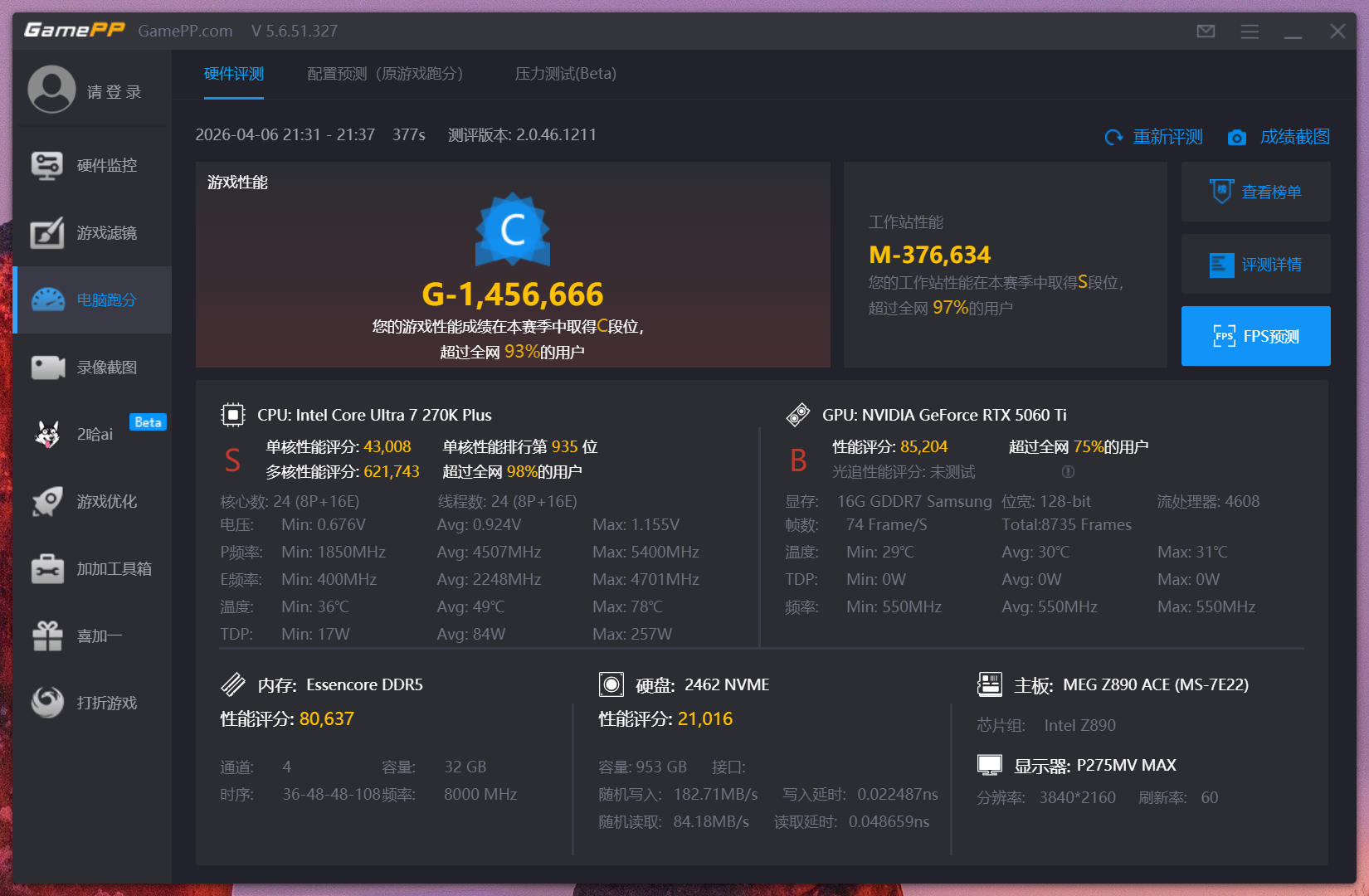1369x896 pixels.
Task: Click the 重新评测 refresh icon
Action: coord(1113,137)
